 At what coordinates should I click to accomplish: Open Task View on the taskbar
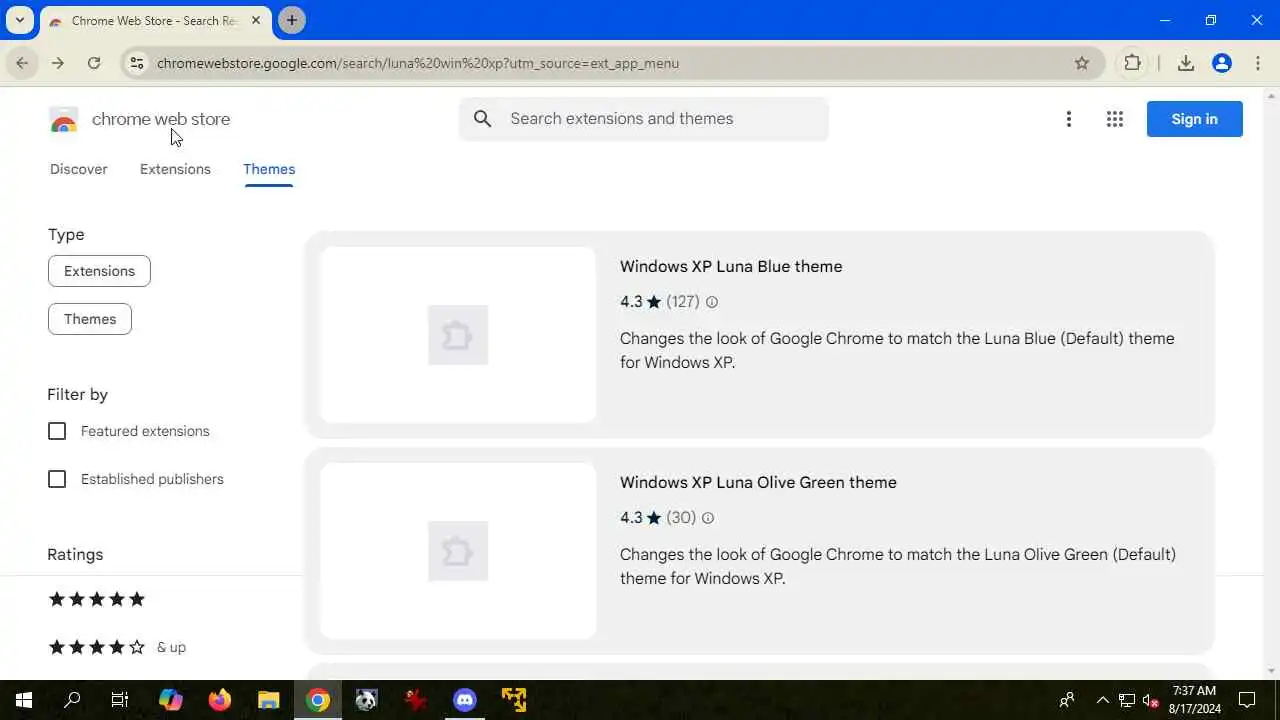[120, 700]
